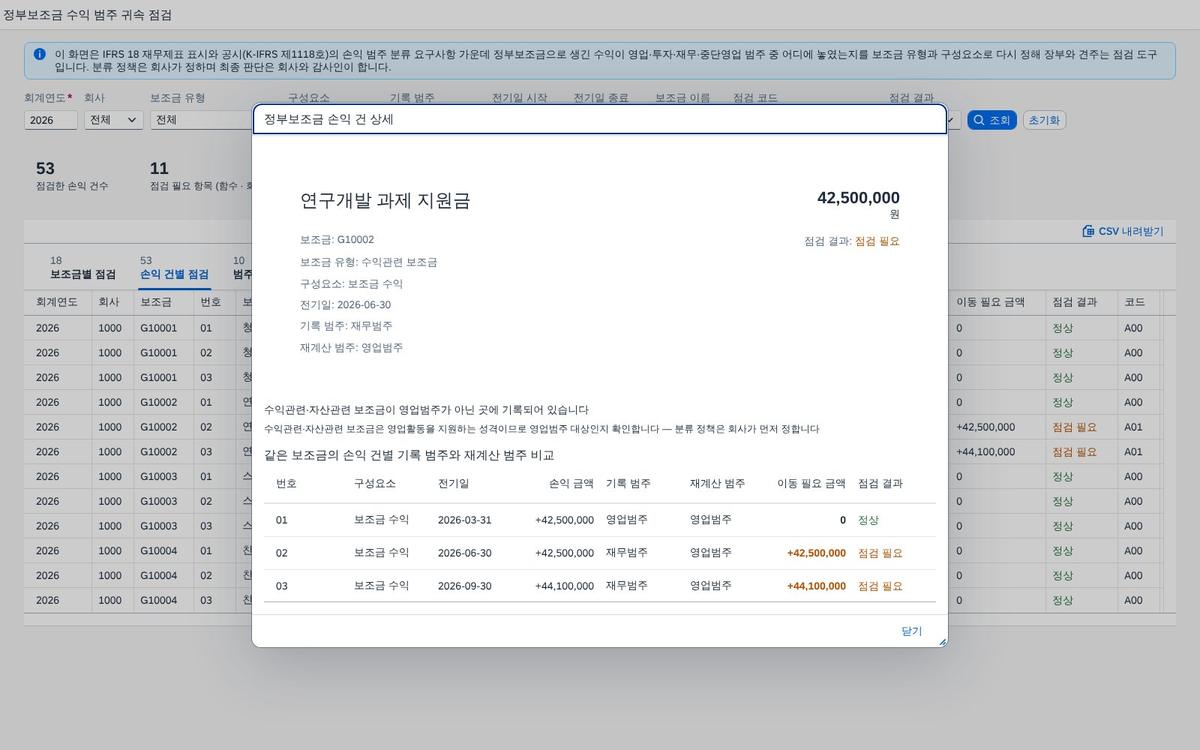Click the 이동 필요 금액 header in the background table
The image size is (1200, 750).
(990, 302)
